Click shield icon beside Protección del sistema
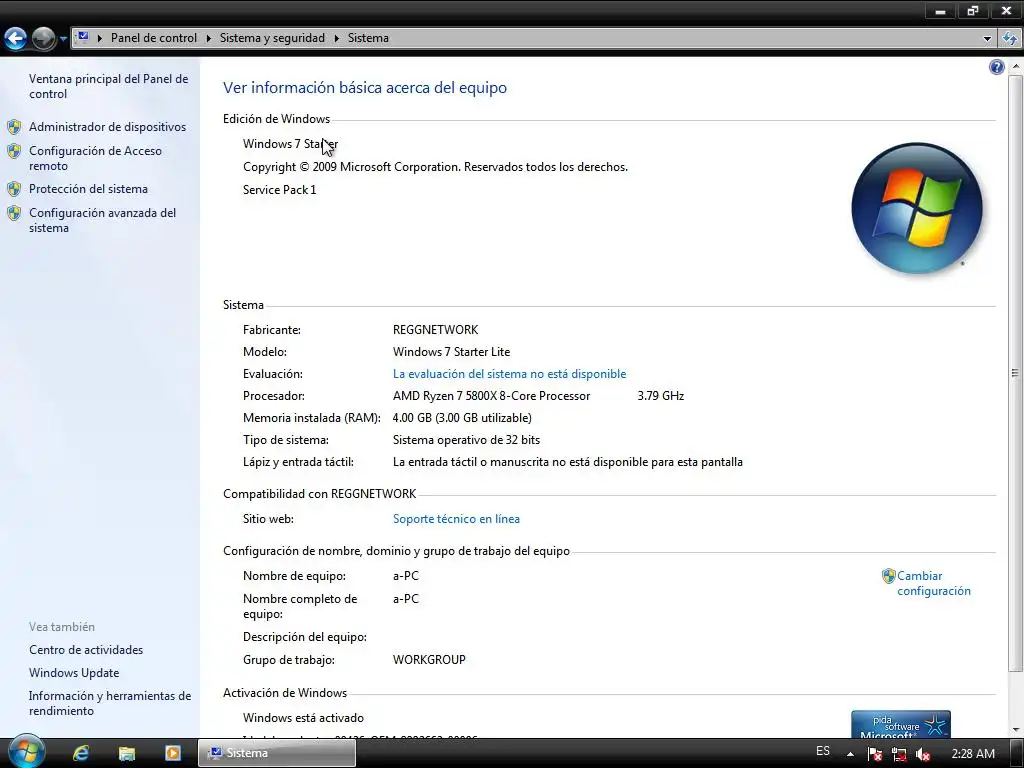Screen dimensions: 1024x768 click(x=14, y=189)
